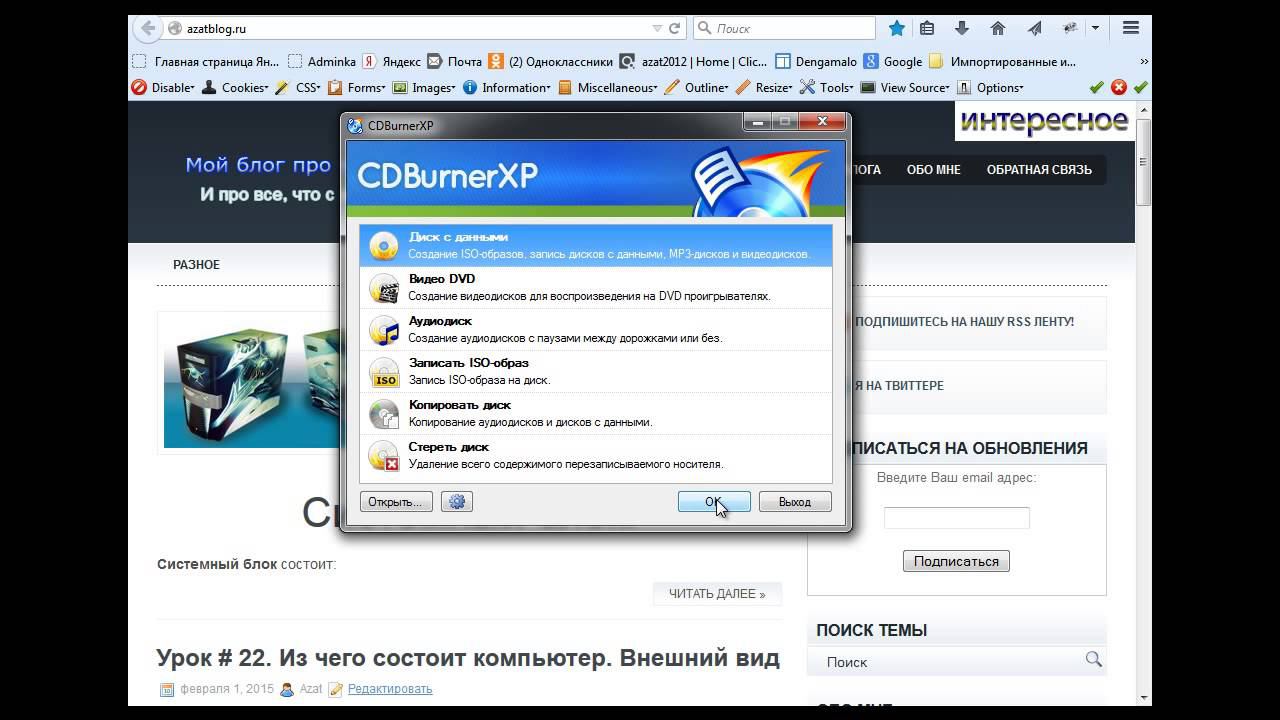Expand the Resize dropdown

765,87
